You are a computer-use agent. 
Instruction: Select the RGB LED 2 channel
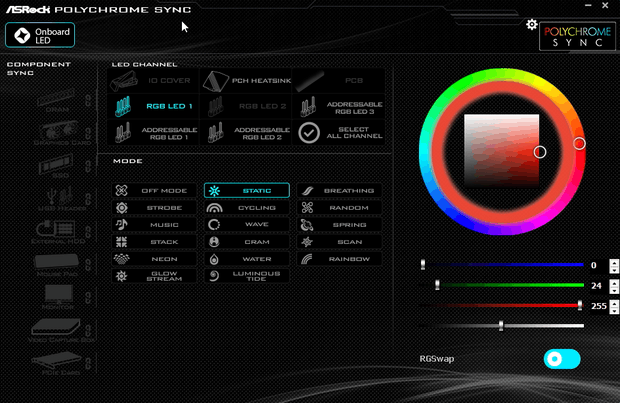[246, 106]
